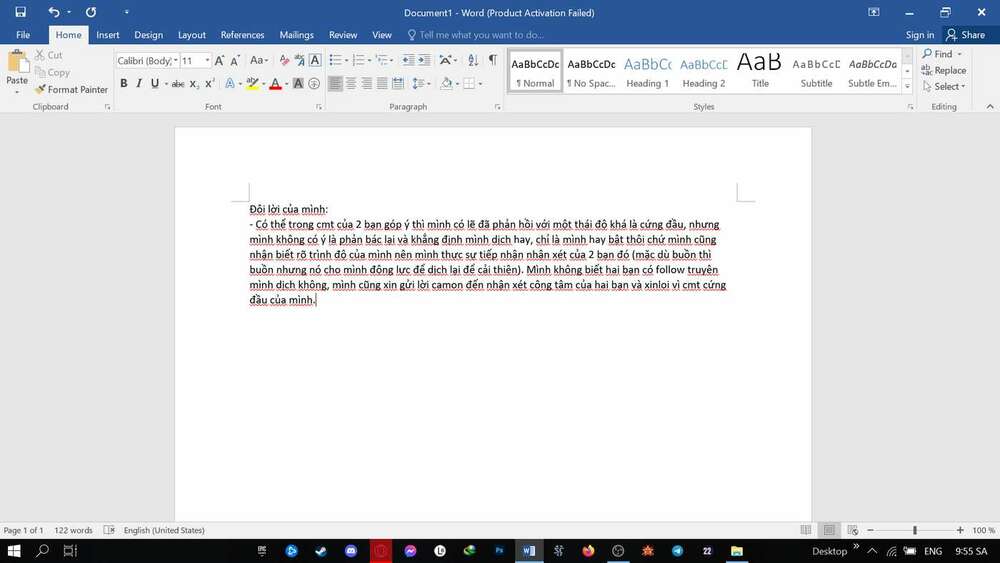Click Share in the top right
1000x563 pixels.
coord(966,35)
